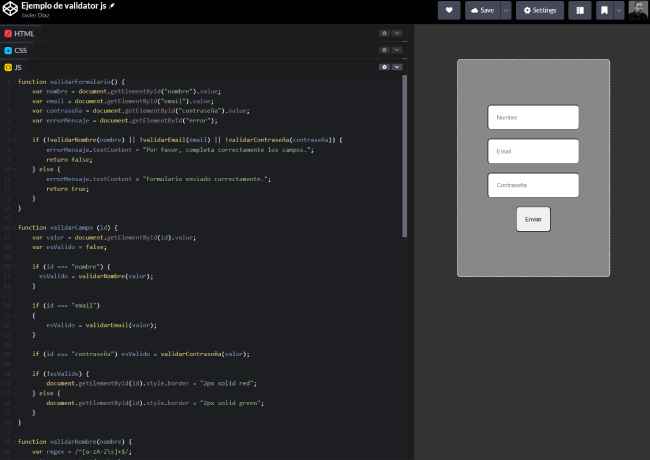Switch to the CSS editor panel
Viewport: 650px width, 460px height.
point(16,51)
